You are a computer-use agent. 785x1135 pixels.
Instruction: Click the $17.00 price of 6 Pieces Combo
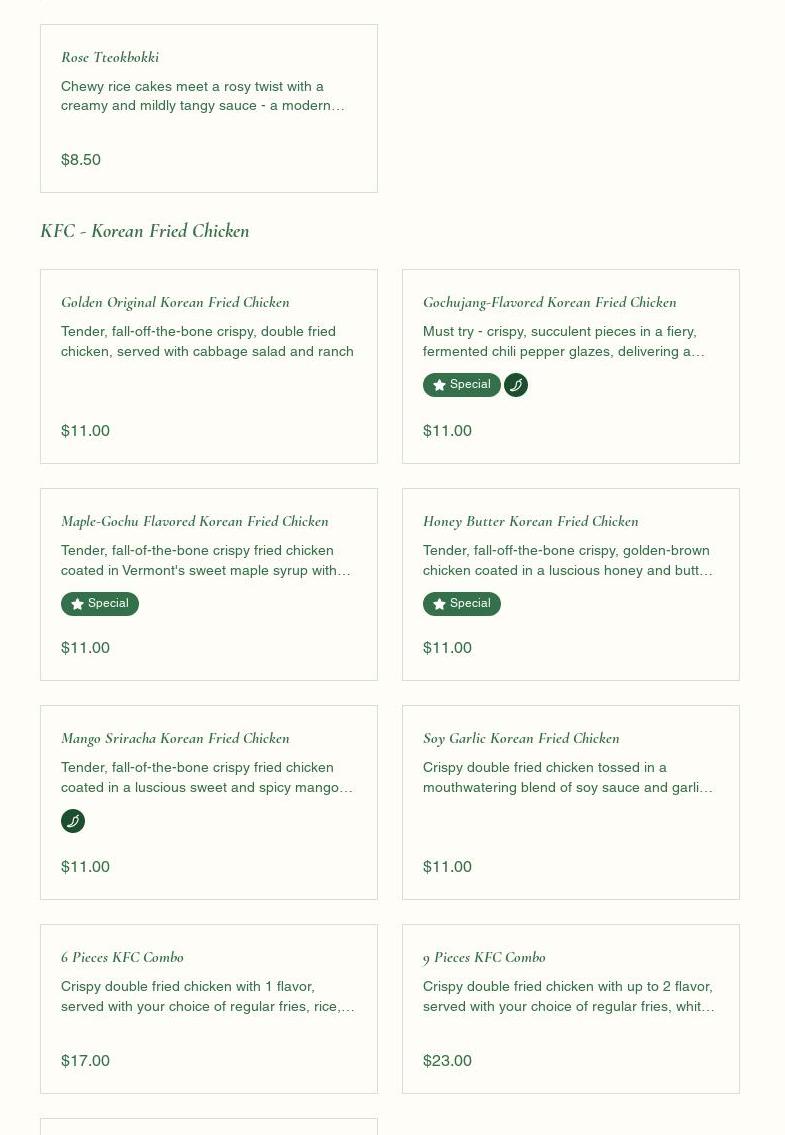tap(85, 1061)
